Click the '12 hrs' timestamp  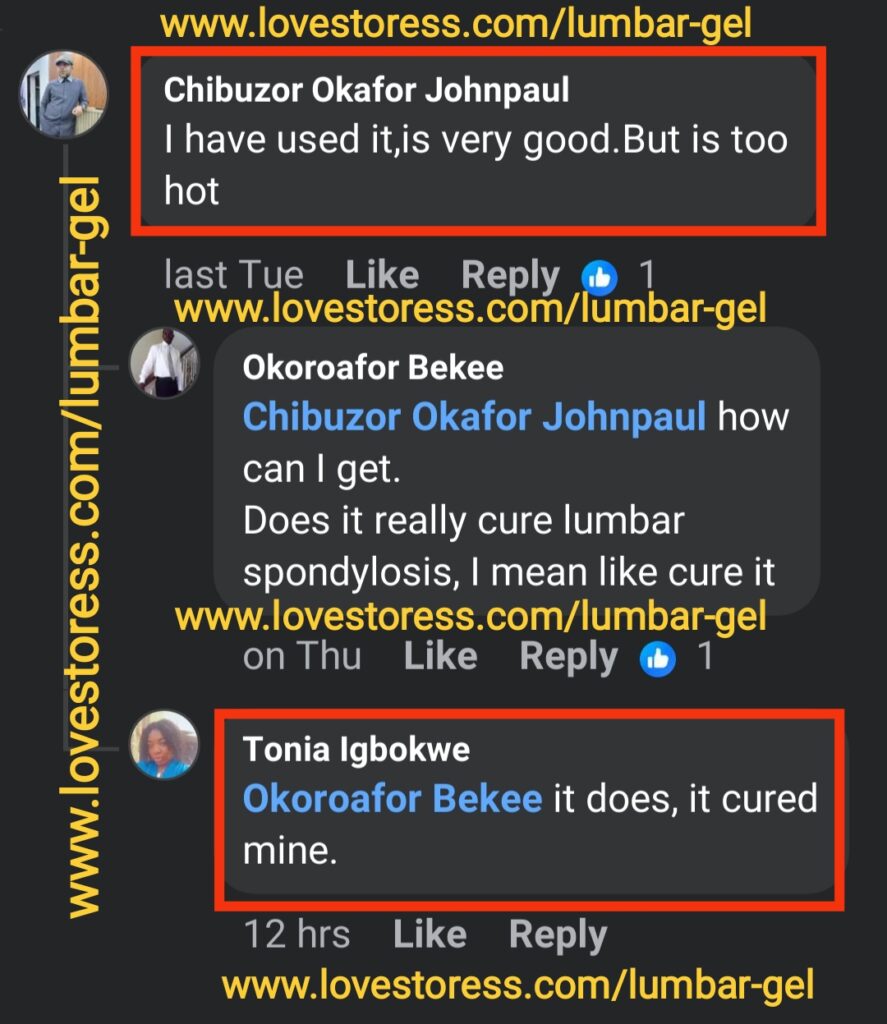pos(297,935)
